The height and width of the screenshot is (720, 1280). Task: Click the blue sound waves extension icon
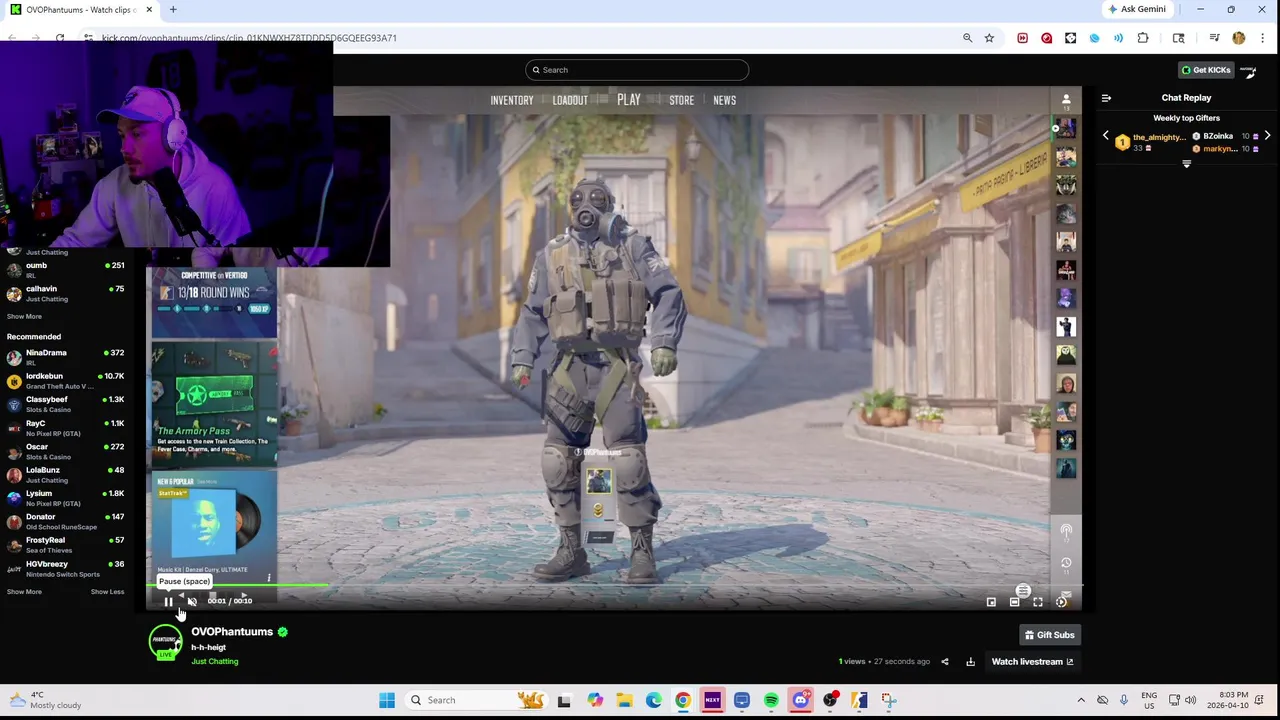point(1118,38)
